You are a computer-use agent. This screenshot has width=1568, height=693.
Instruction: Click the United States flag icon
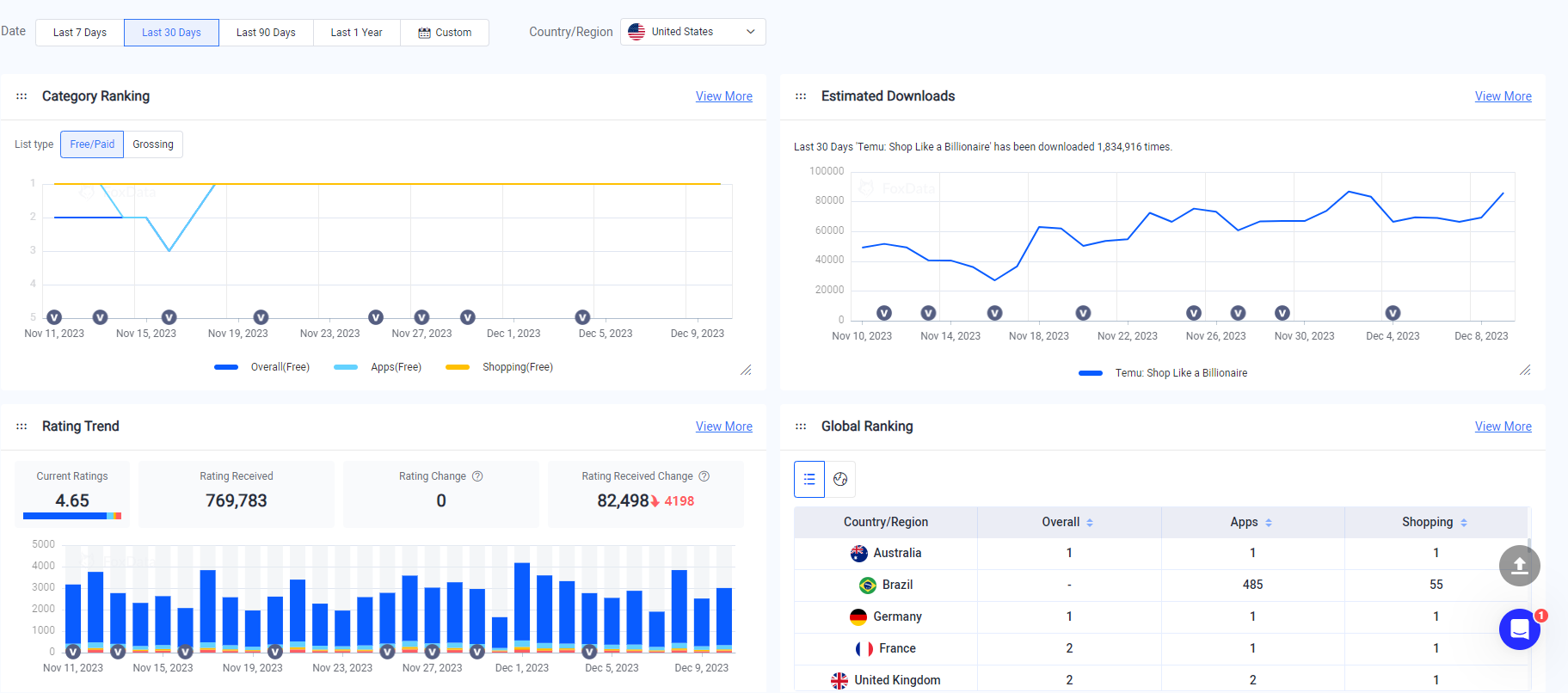click(x=636, y=32)
